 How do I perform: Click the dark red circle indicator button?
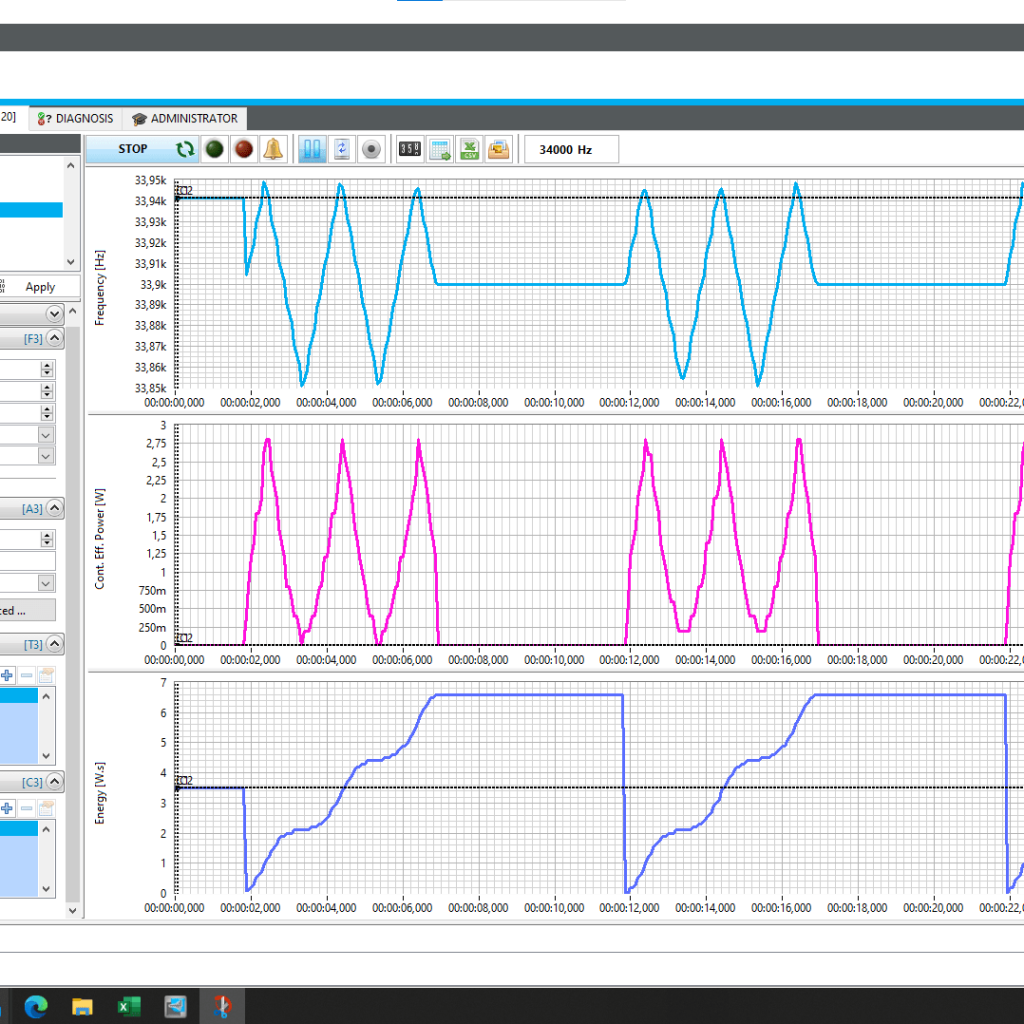(244, 149)
